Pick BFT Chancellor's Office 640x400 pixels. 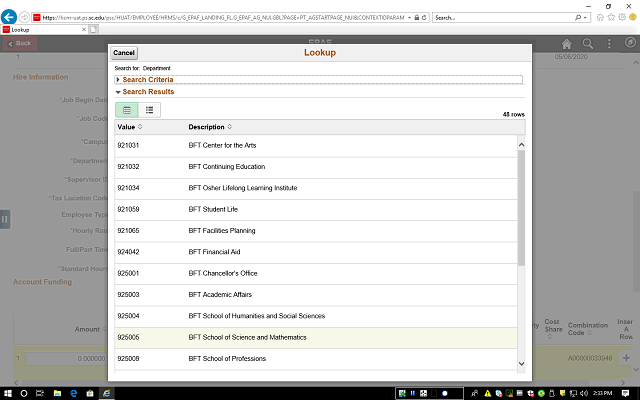pyautogui.click(x=223, y=273)
